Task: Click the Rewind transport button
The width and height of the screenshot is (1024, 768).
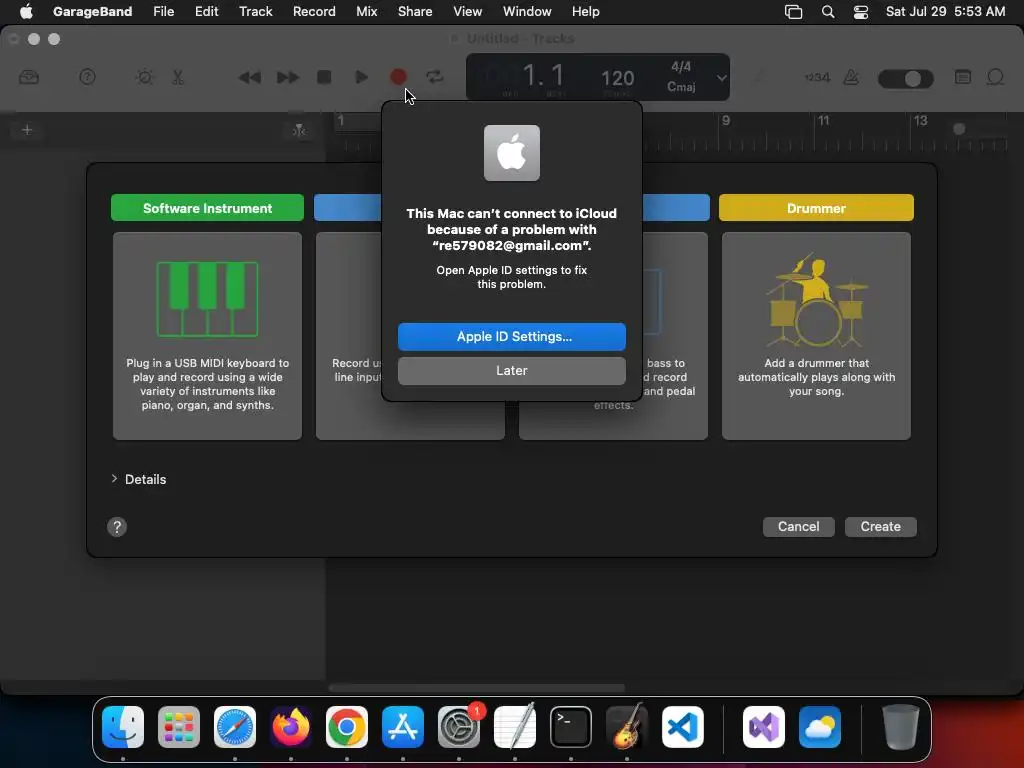Action: [249, 78]
